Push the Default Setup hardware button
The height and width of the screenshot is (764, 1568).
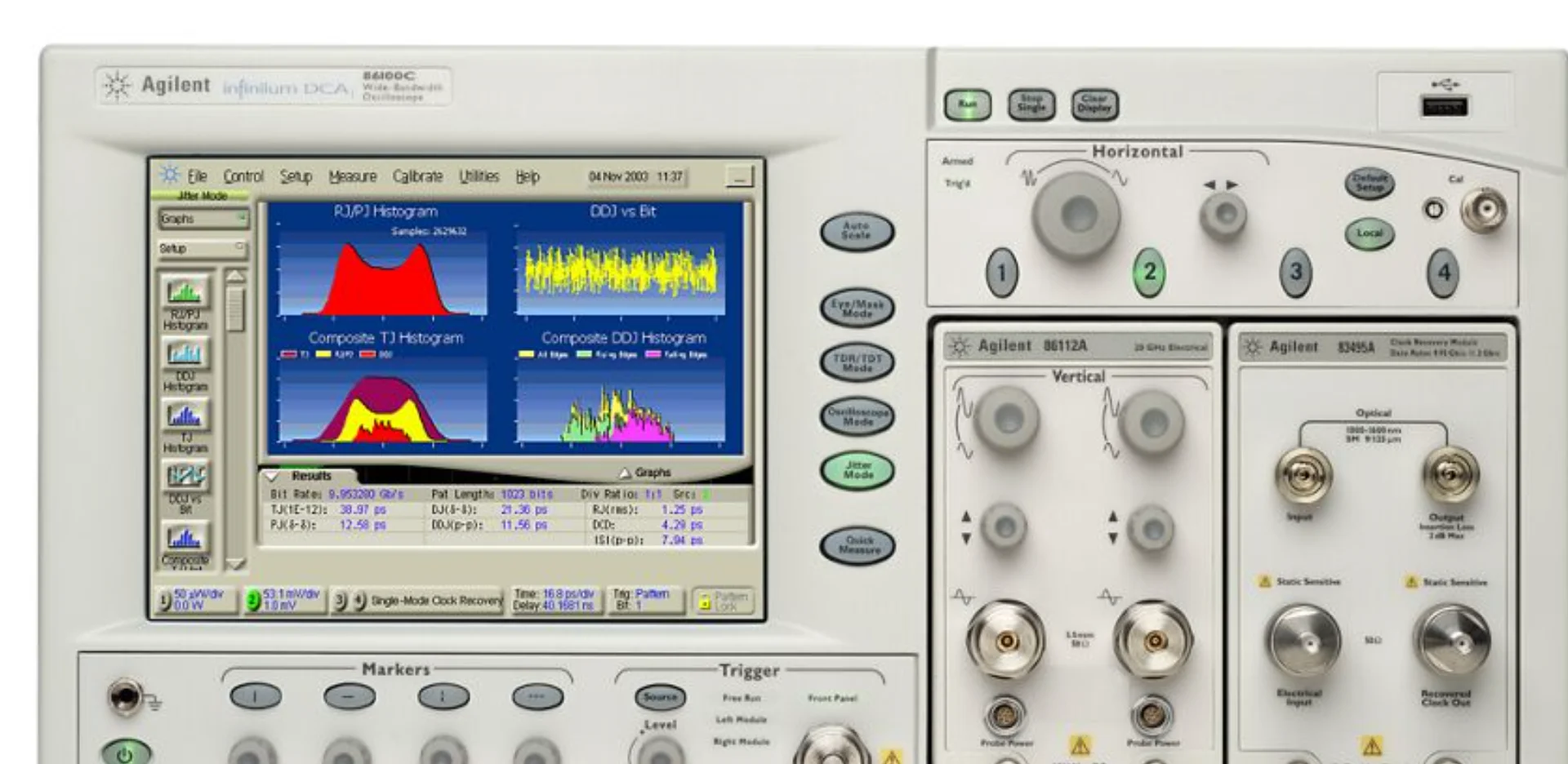[1370, 183]
